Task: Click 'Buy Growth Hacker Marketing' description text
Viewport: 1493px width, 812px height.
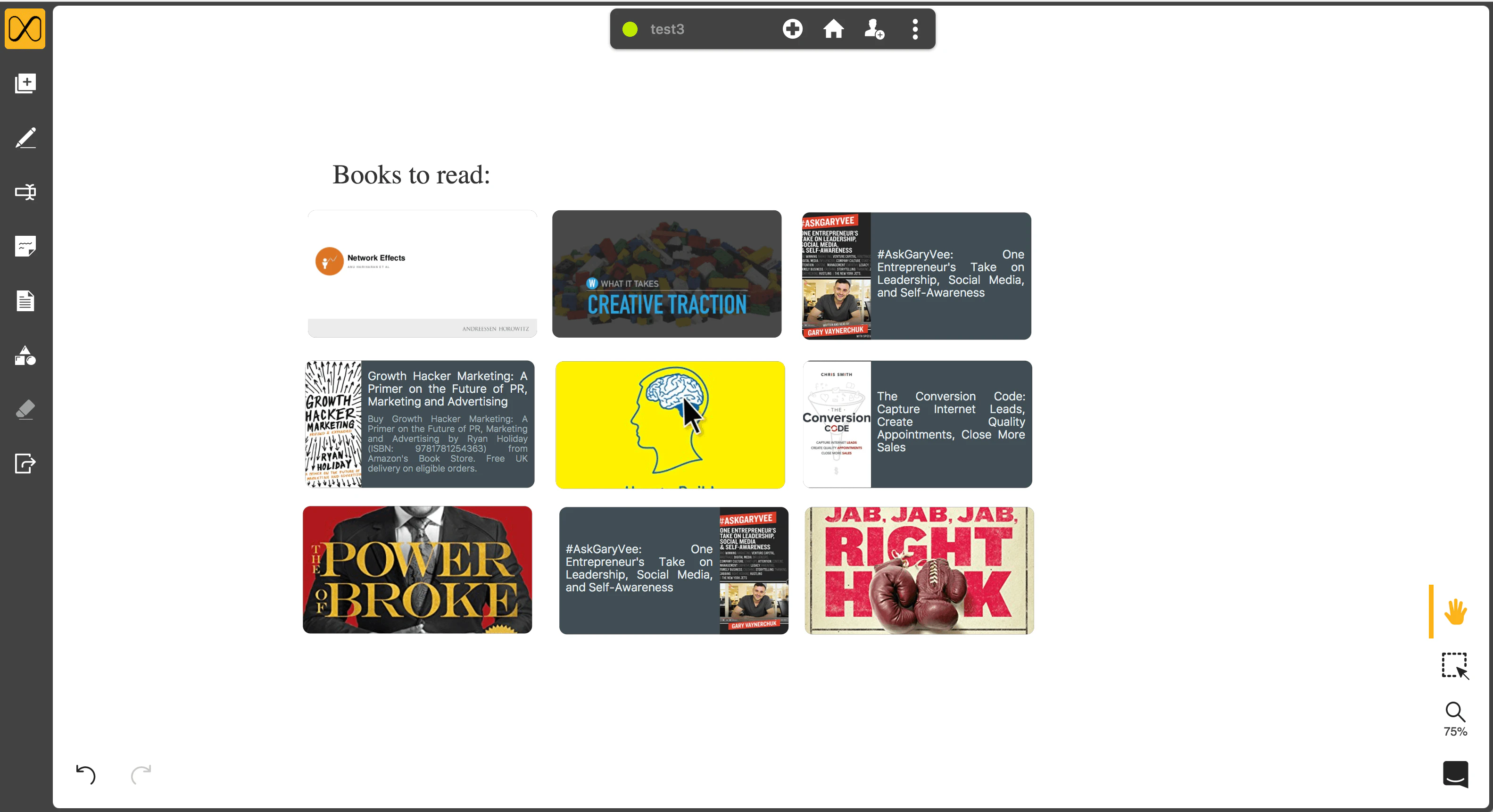Action: coord(448,443)
